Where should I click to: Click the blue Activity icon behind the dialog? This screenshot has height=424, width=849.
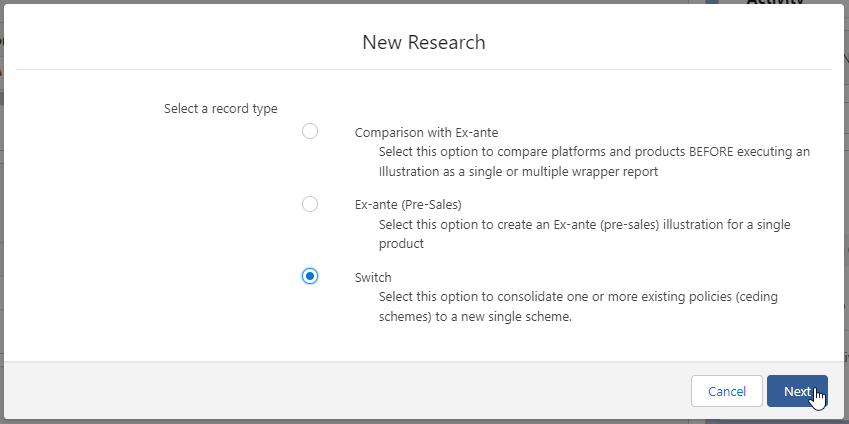[x=712, y=2]
